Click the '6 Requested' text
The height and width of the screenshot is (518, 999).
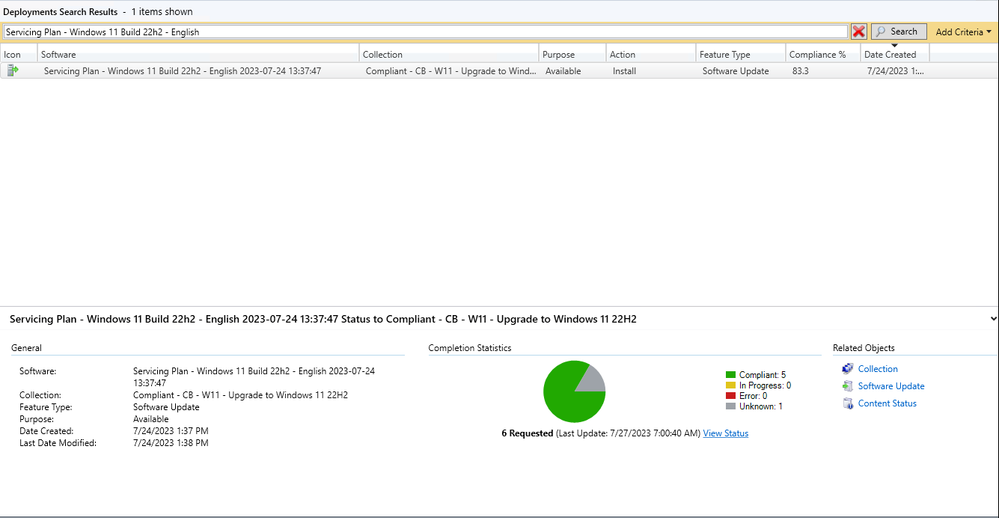527,433
